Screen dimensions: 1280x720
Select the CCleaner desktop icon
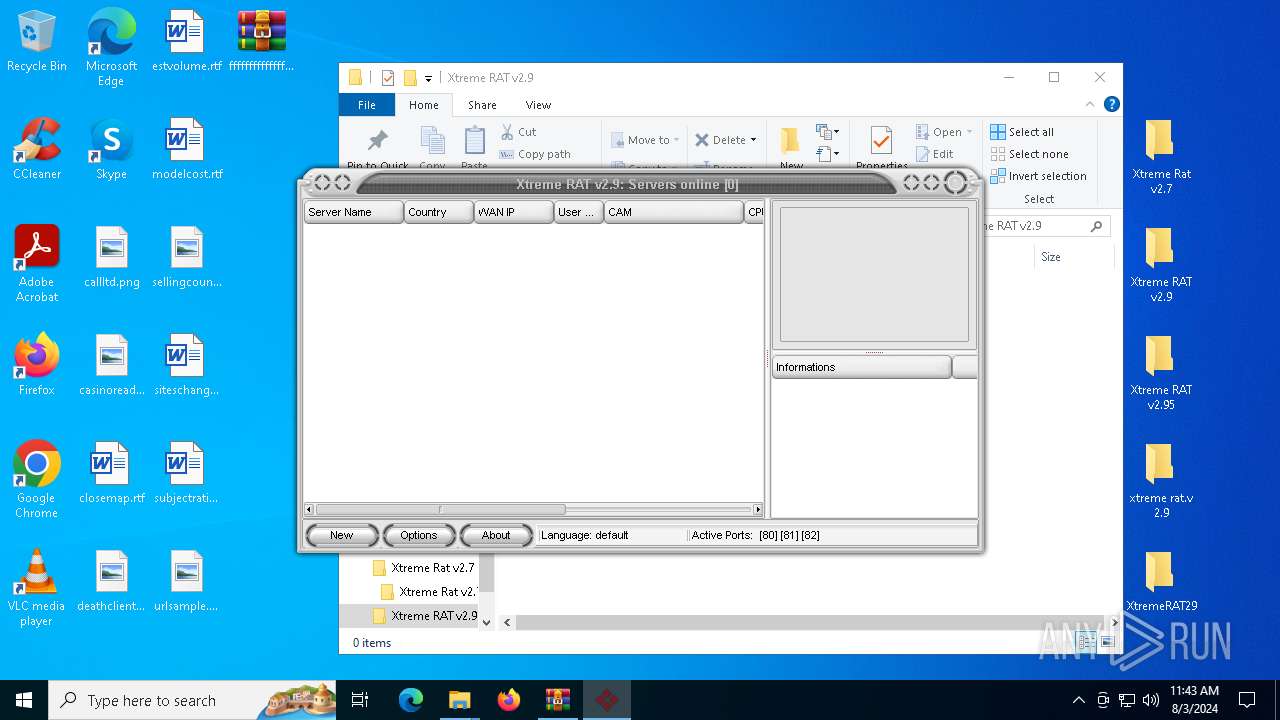pyautogui.click(x=37, y=149)
